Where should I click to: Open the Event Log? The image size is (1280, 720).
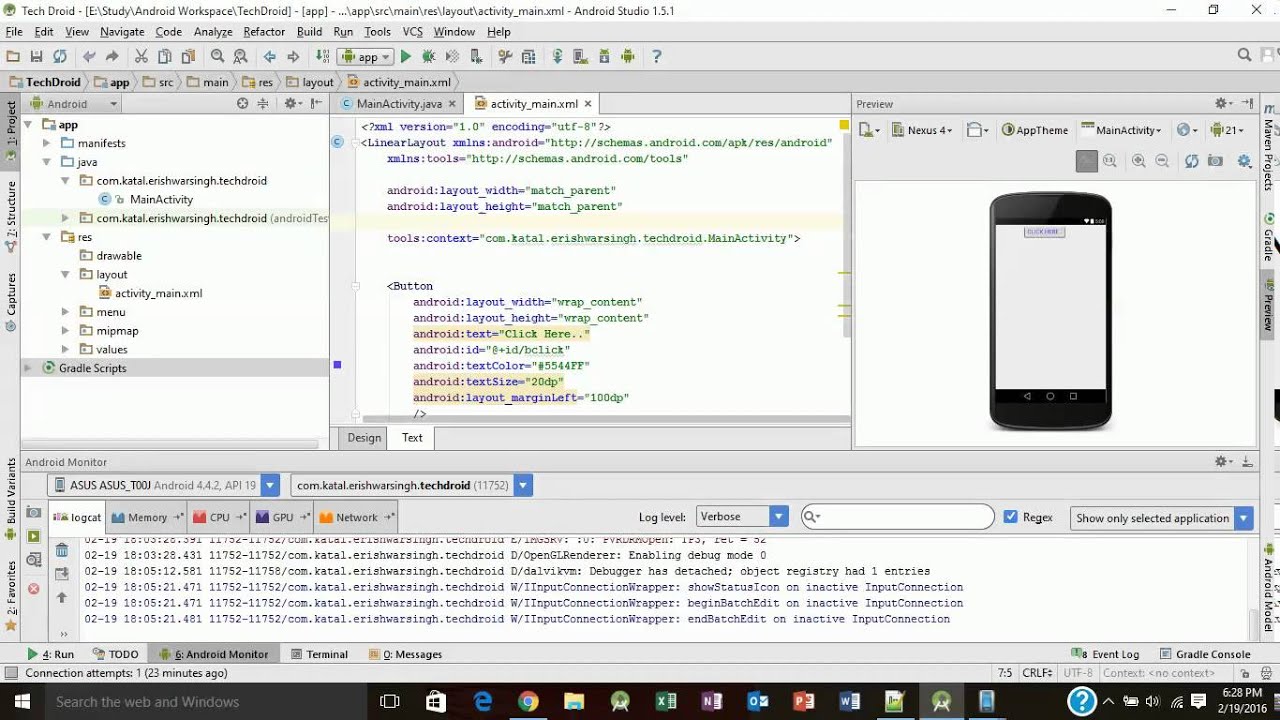click(1107, 654)
